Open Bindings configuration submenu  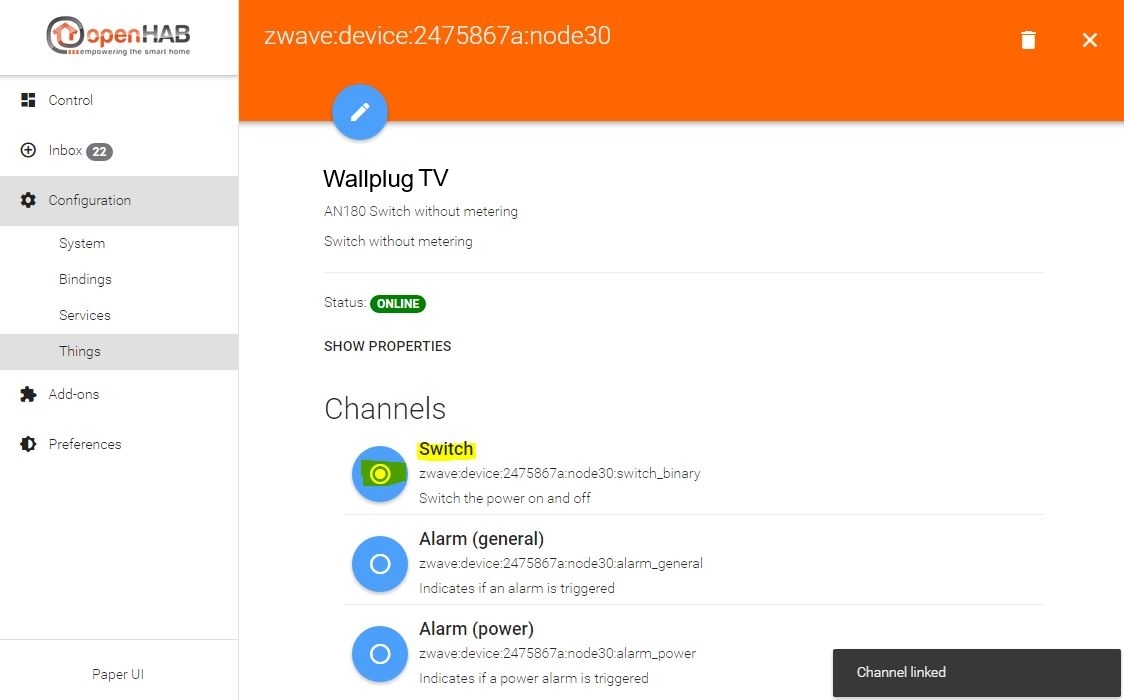click(x=119, y=279)
